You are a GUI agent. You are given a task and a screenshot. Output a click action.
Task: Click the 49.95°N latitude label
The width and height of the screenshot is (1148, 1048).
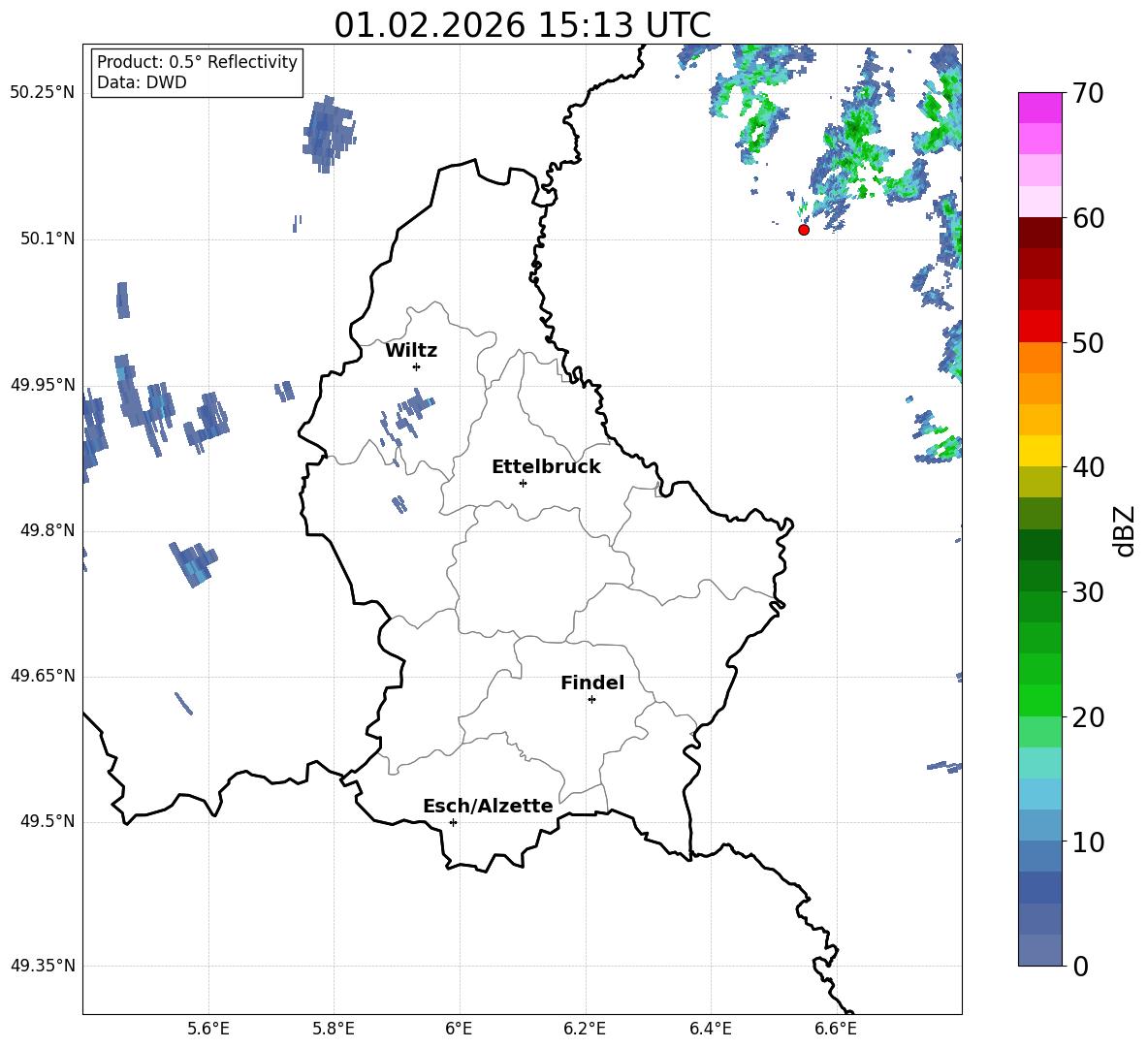point(43,385)
